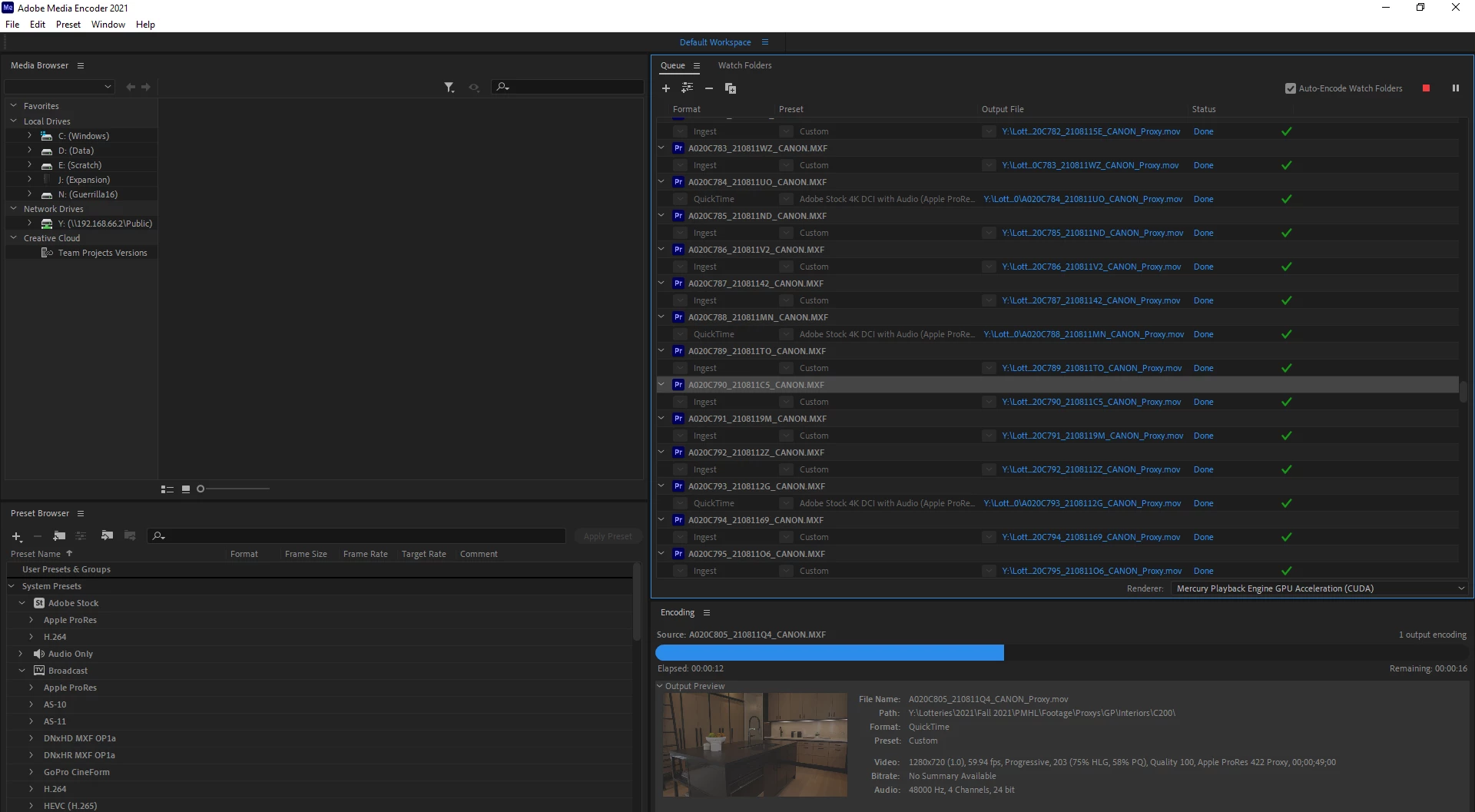Select the Default Workspace label
This screenshot has height=812, width=1475.
715,43
